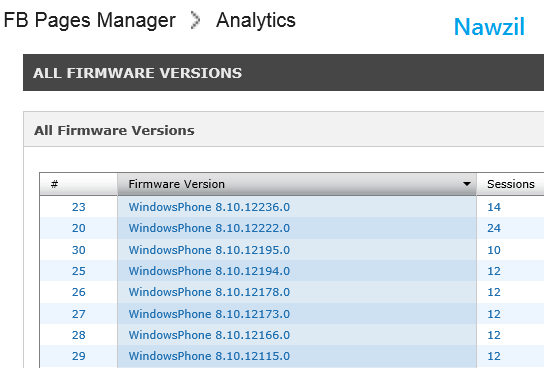Open WindowsPhone 8.10.12194.0 firmware link
This screenshot has width=544, height=368.
coord(209,271)
